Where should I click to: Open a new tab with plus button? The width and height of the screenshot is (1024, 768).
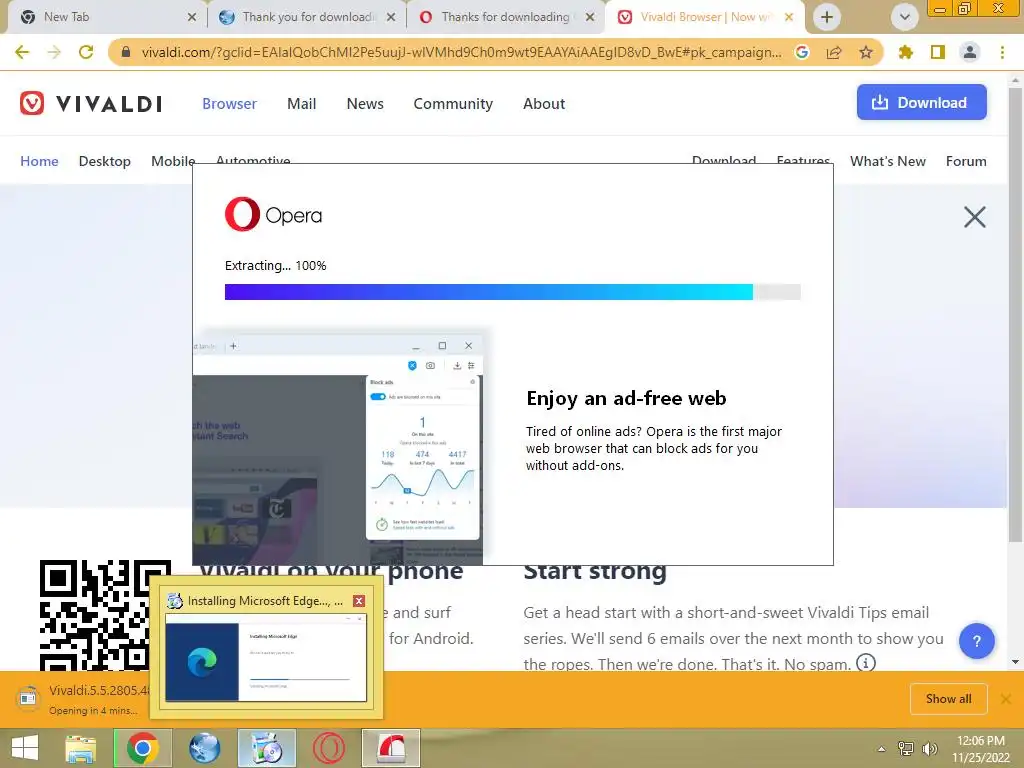coord(827,17)
